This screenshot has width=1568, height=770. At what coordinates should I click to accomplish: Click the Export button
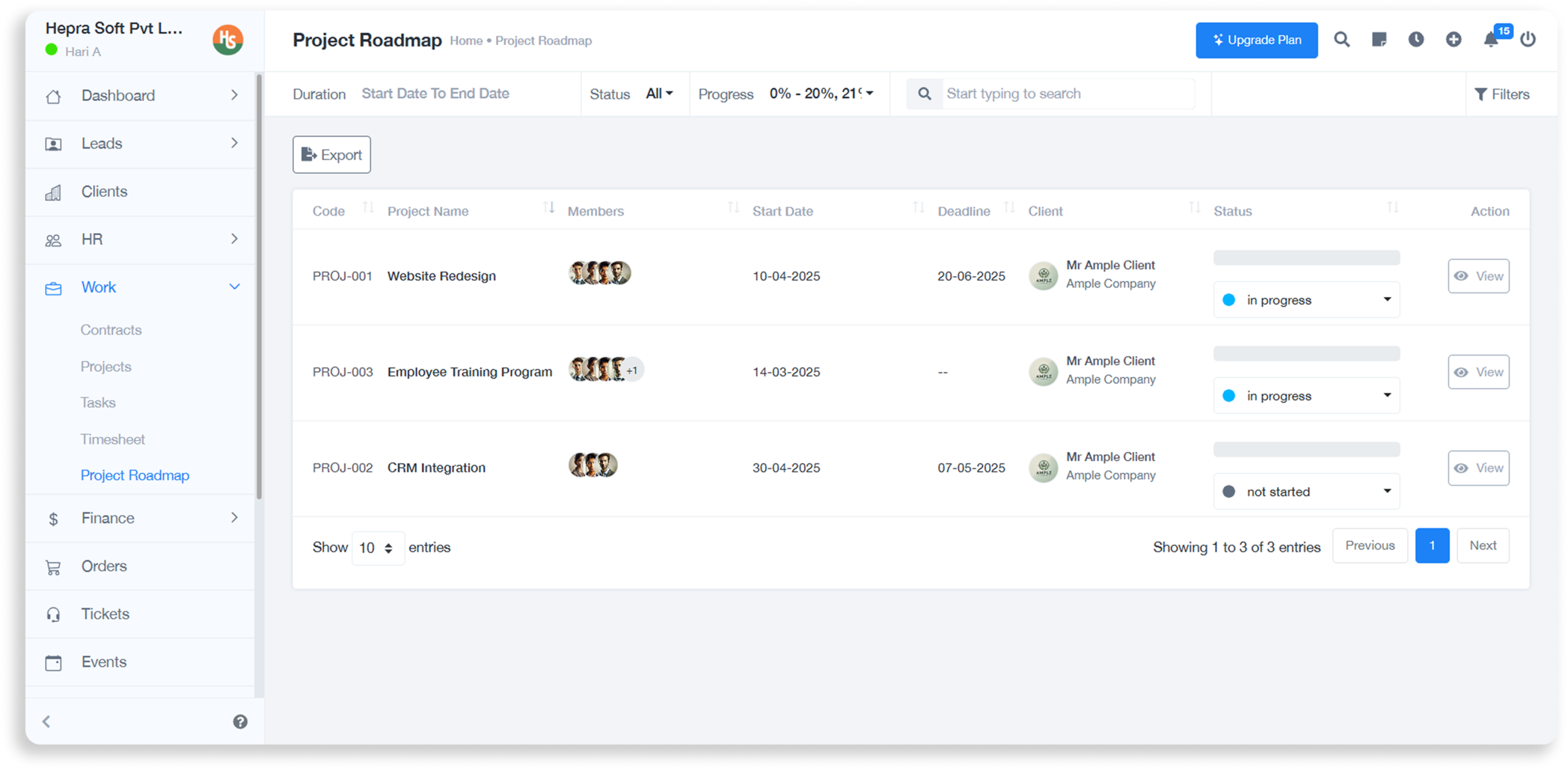click(331, 155)
